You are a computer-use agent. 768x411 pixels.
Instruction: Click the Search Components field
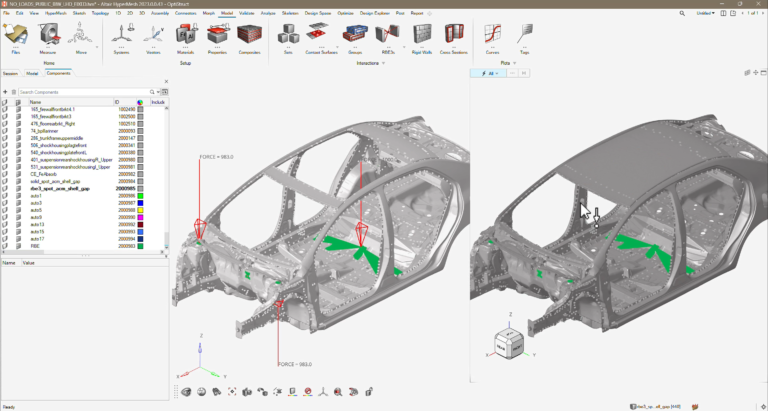(x=84, y=92)
